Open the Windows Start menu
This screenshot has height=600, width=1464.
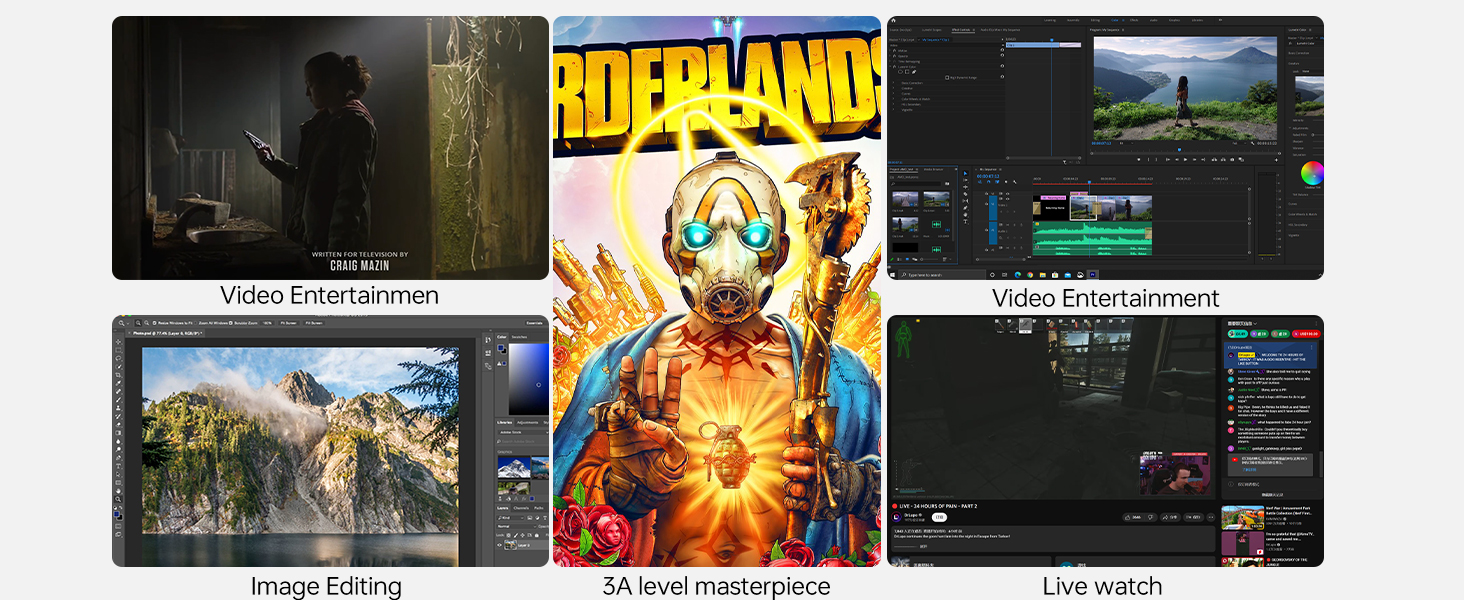click(894, 274)
